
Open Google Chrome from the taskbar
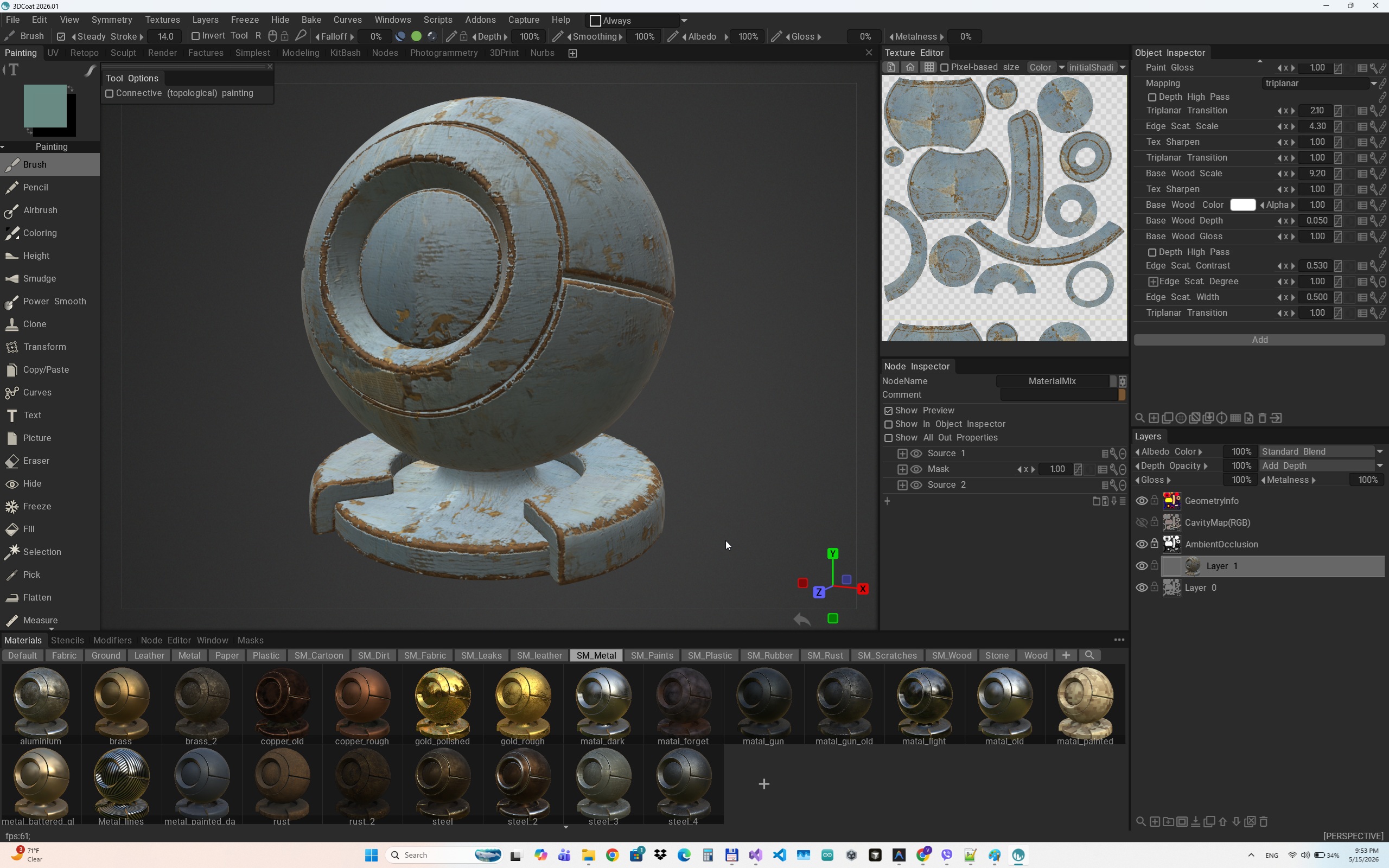coord(613,856)
